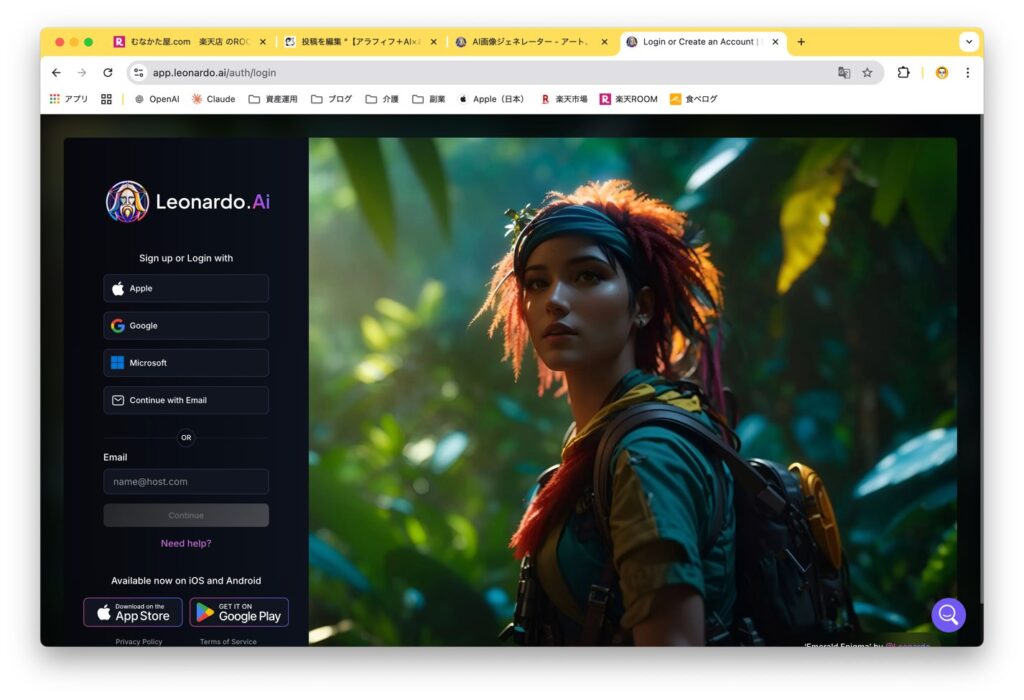Open the browser extensions puzzle icon
Image resolution: width=1024 pixels, height=700 pixels.
(904, 73)
